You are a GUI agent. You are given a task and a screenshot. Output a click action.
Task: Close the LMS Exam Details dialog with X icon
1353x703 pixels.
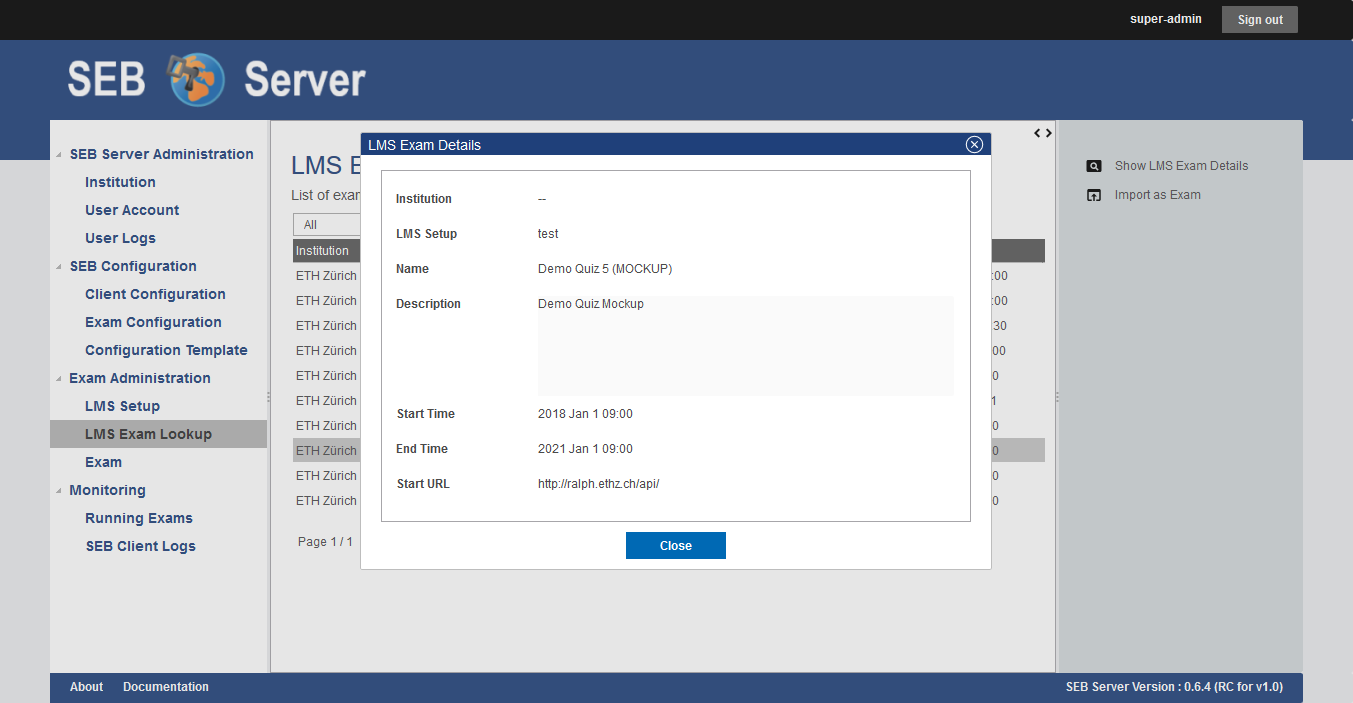pyautogui.click(x=974, y=145)
